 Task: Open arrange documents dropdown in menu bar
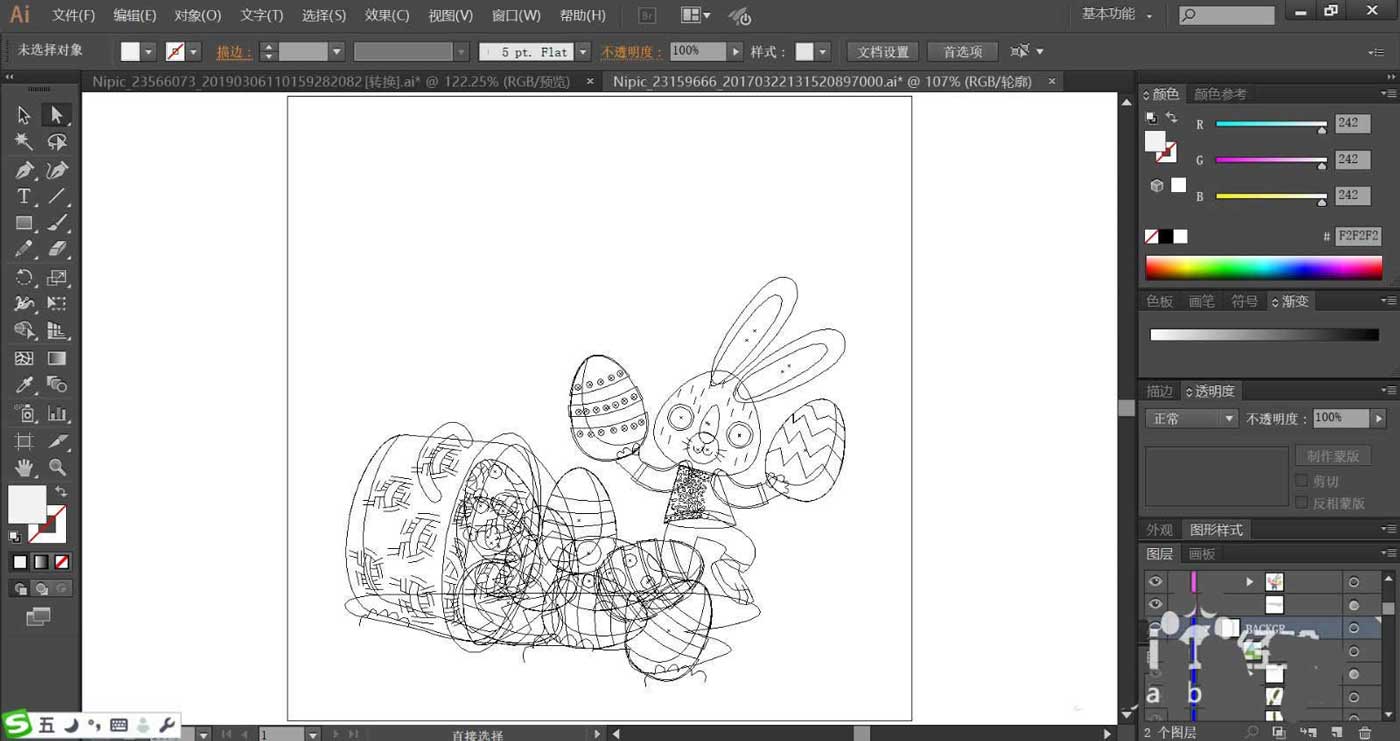point(695,15)
